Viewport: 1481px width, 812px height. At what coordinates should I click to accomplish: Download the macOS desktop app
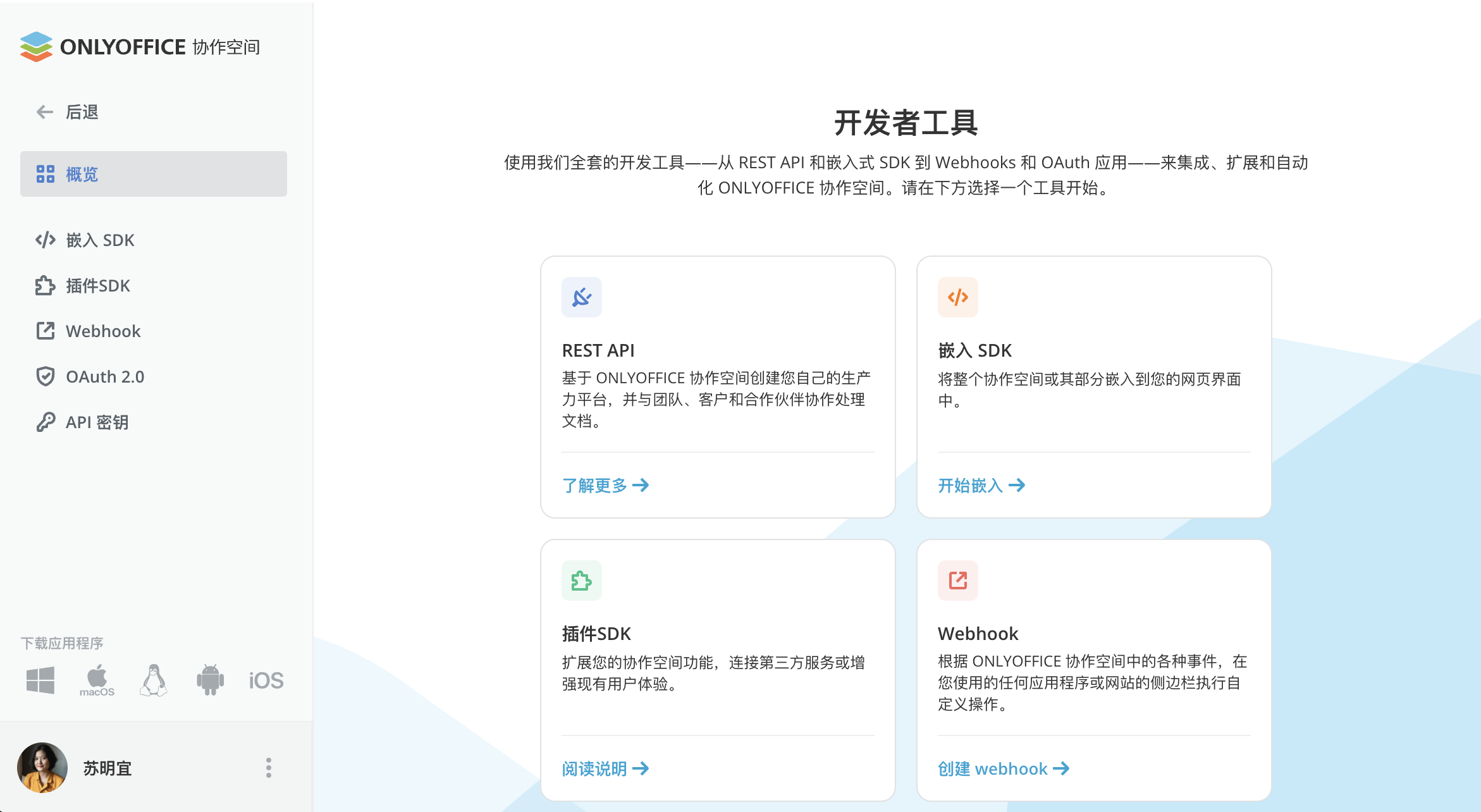pyautogui.click(x=97, y=680)
